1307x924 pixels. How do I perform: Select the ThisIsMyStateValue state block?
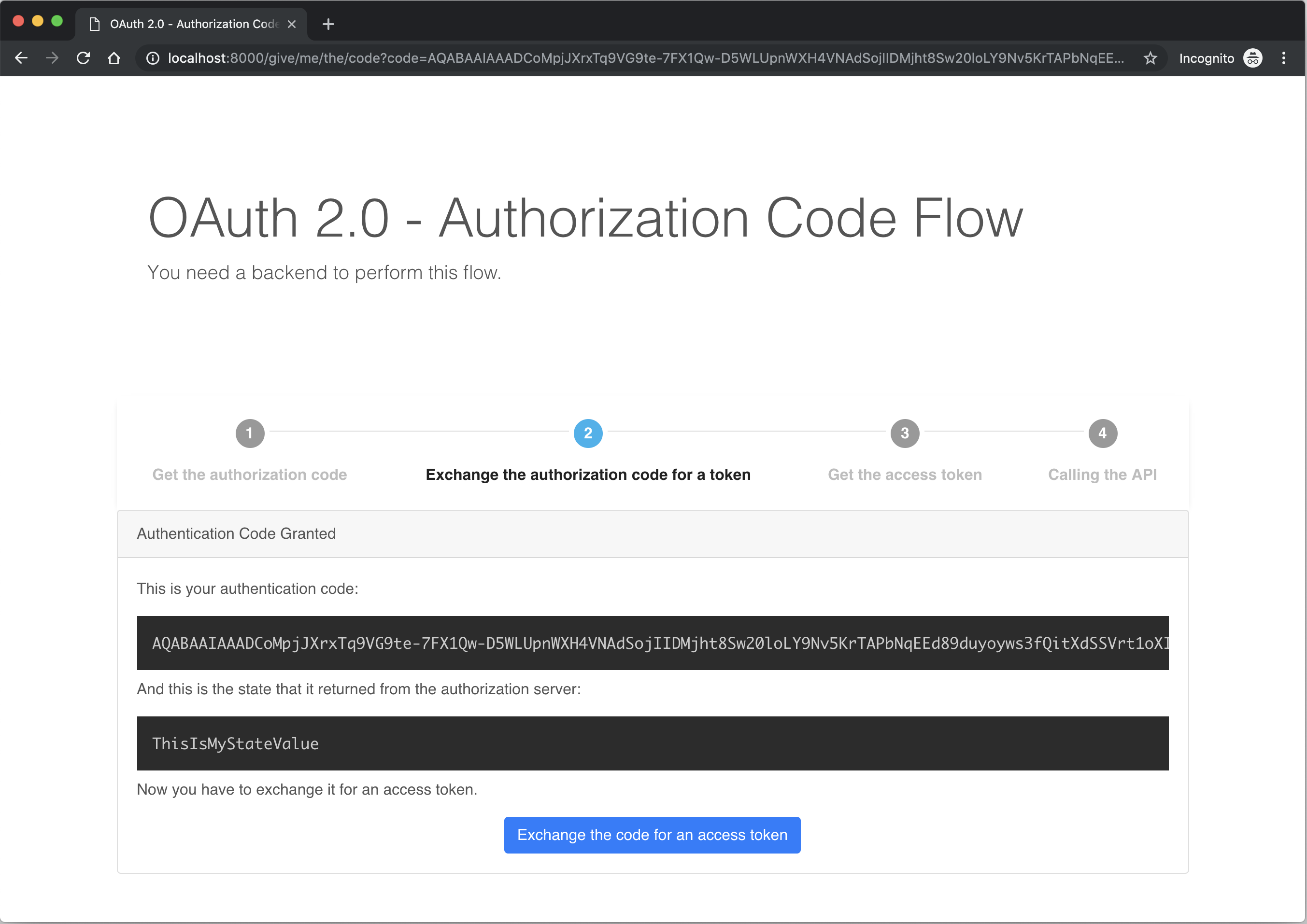(653, 743)
